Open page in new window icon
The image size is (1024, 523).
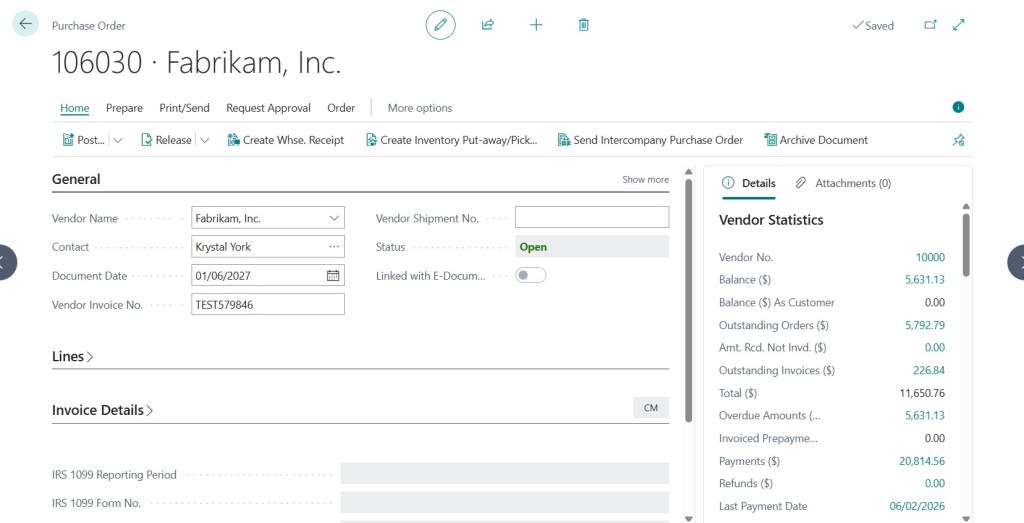(930, 25)
